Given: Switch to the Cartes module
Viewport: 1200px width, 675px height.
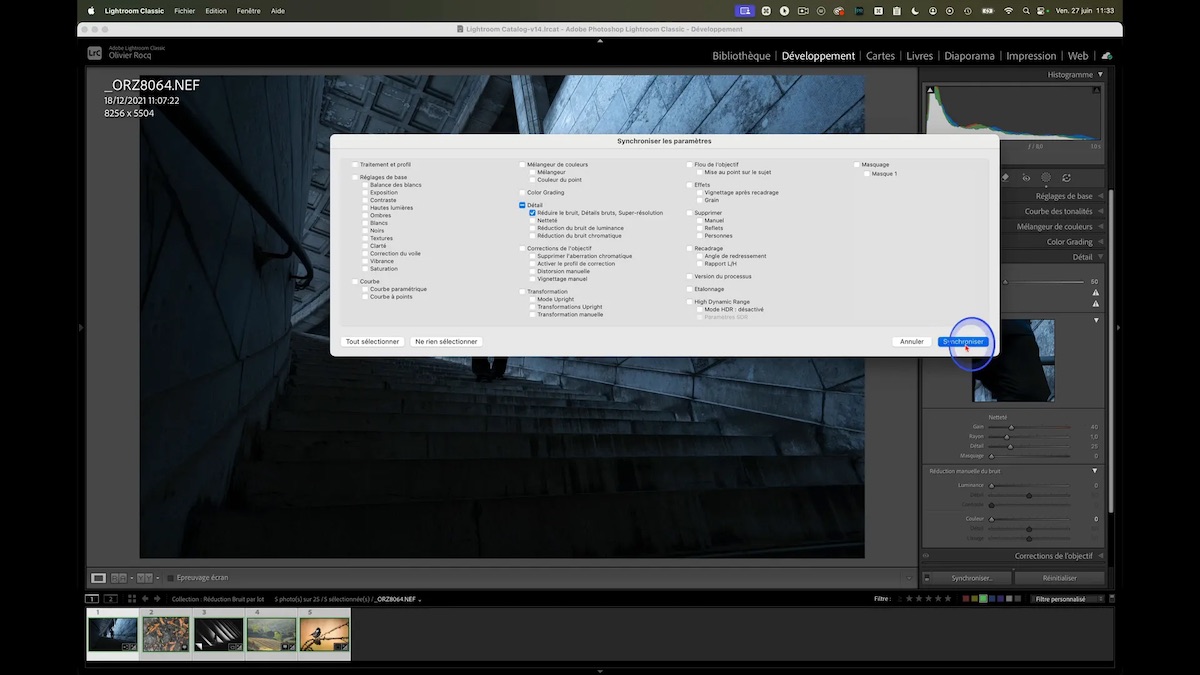Looking at the screenshot, I should coord(880,56).
